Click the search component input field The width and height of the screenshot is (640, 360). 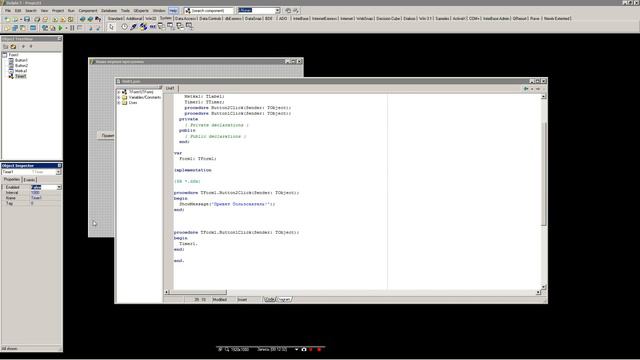coord(211,11)
